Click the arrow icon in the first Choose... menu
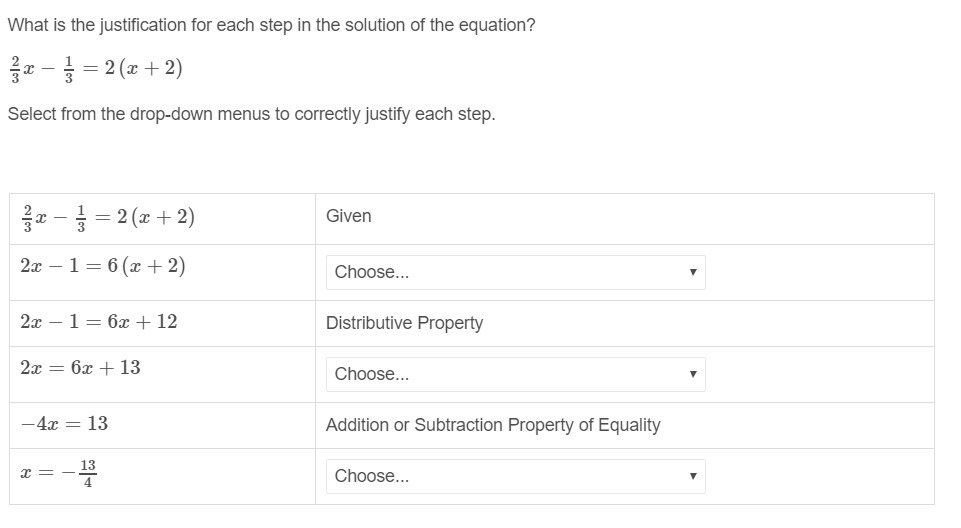The height and width of the screenshot is (528, 961). point(692,272)
